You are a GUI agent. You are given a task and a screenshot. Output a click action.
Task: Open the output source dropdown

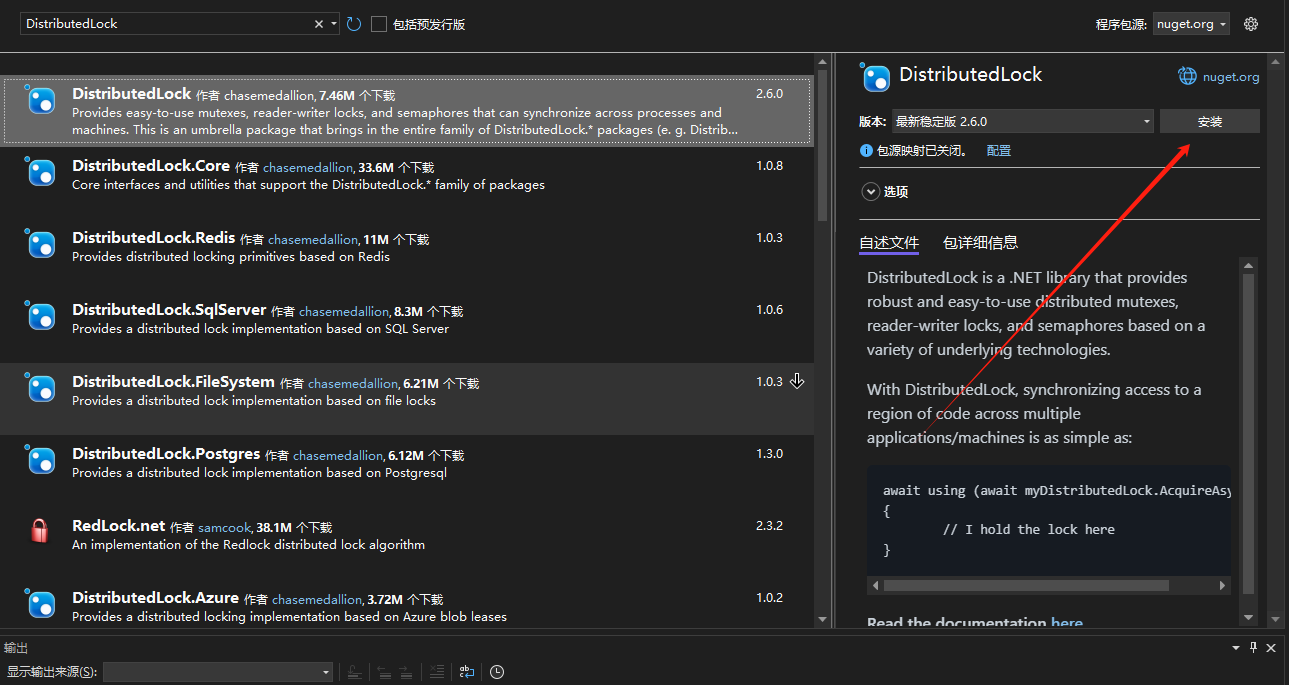[218, 672]
